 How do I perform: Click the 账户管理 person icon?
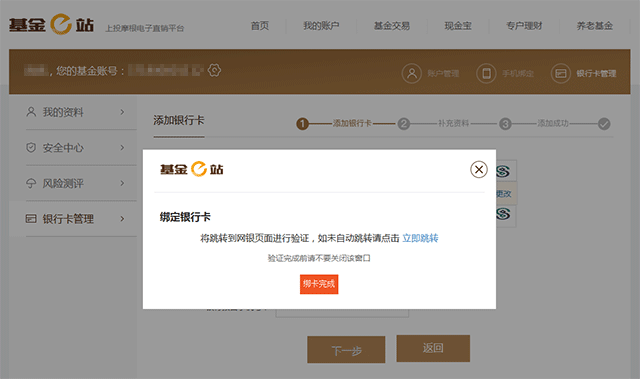(x=411, y=73)
